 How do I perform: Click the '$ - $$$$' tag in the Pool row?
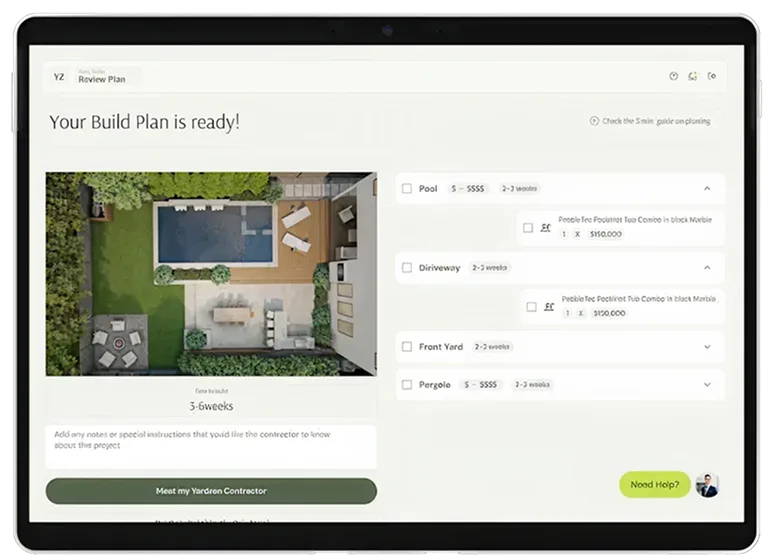tap(468, 189)
